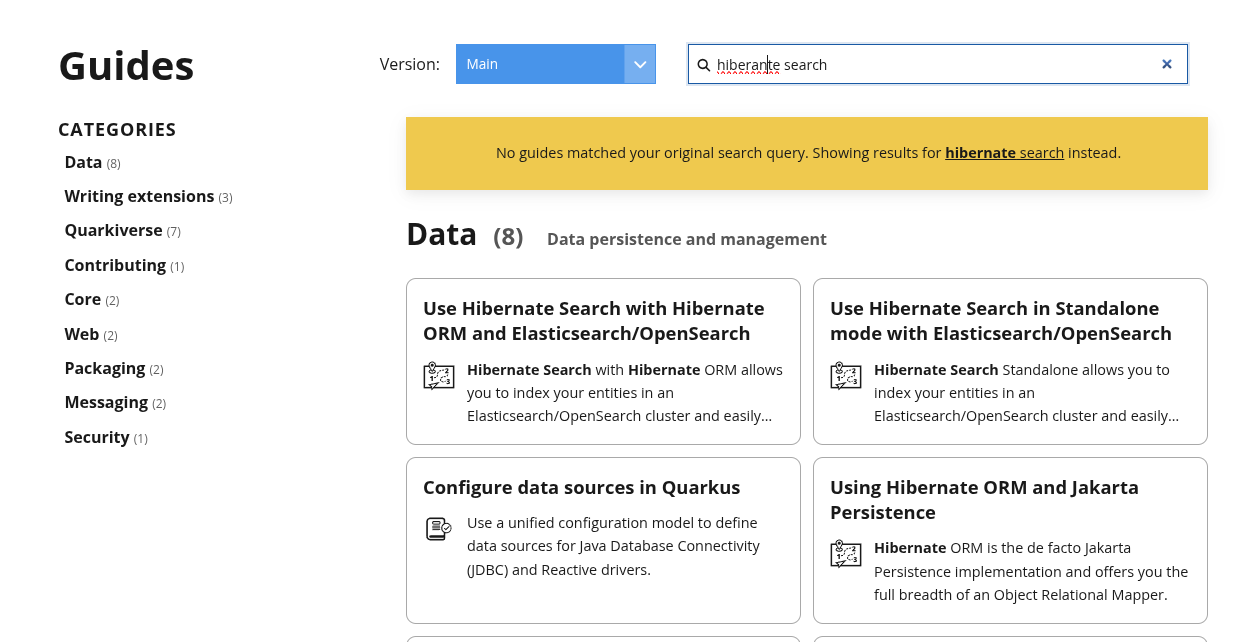The width and height of the screenshot is (1234, 642).
Task: Click the CATEGORIES sidebar heading
Action: coord(117,130)
